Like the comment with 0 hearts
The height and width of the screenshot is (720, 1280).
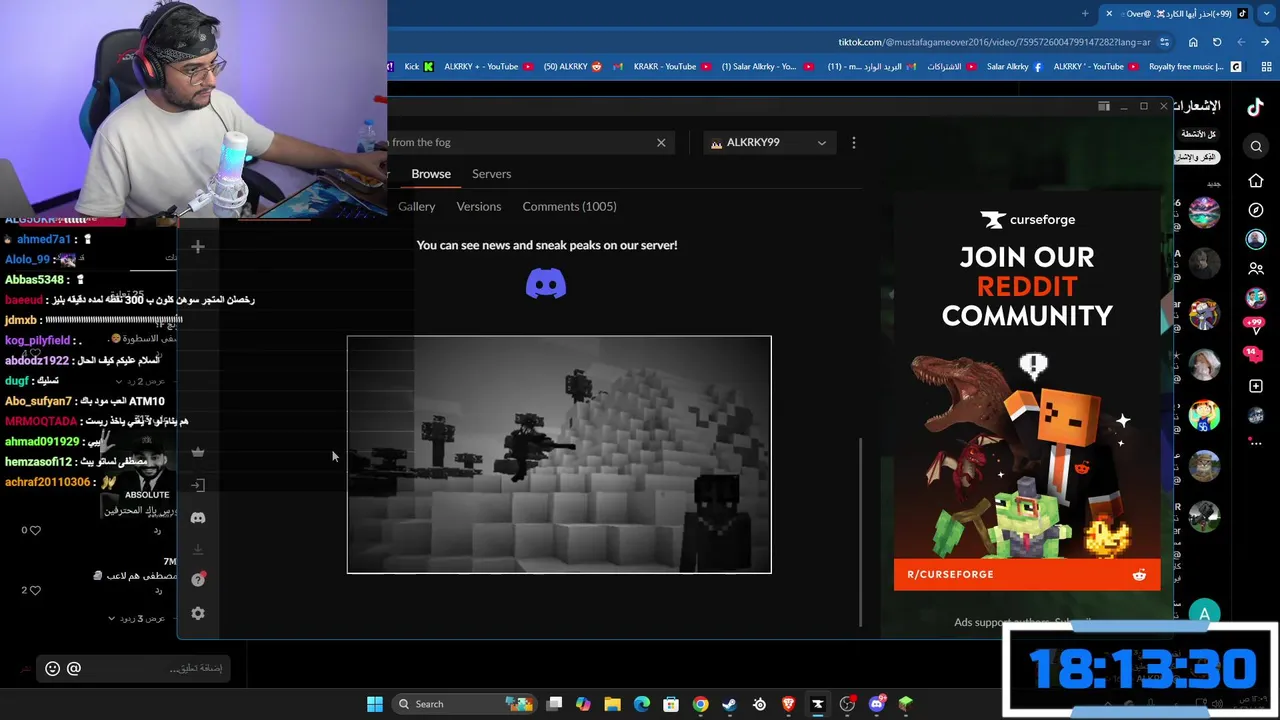coord(35,530)
